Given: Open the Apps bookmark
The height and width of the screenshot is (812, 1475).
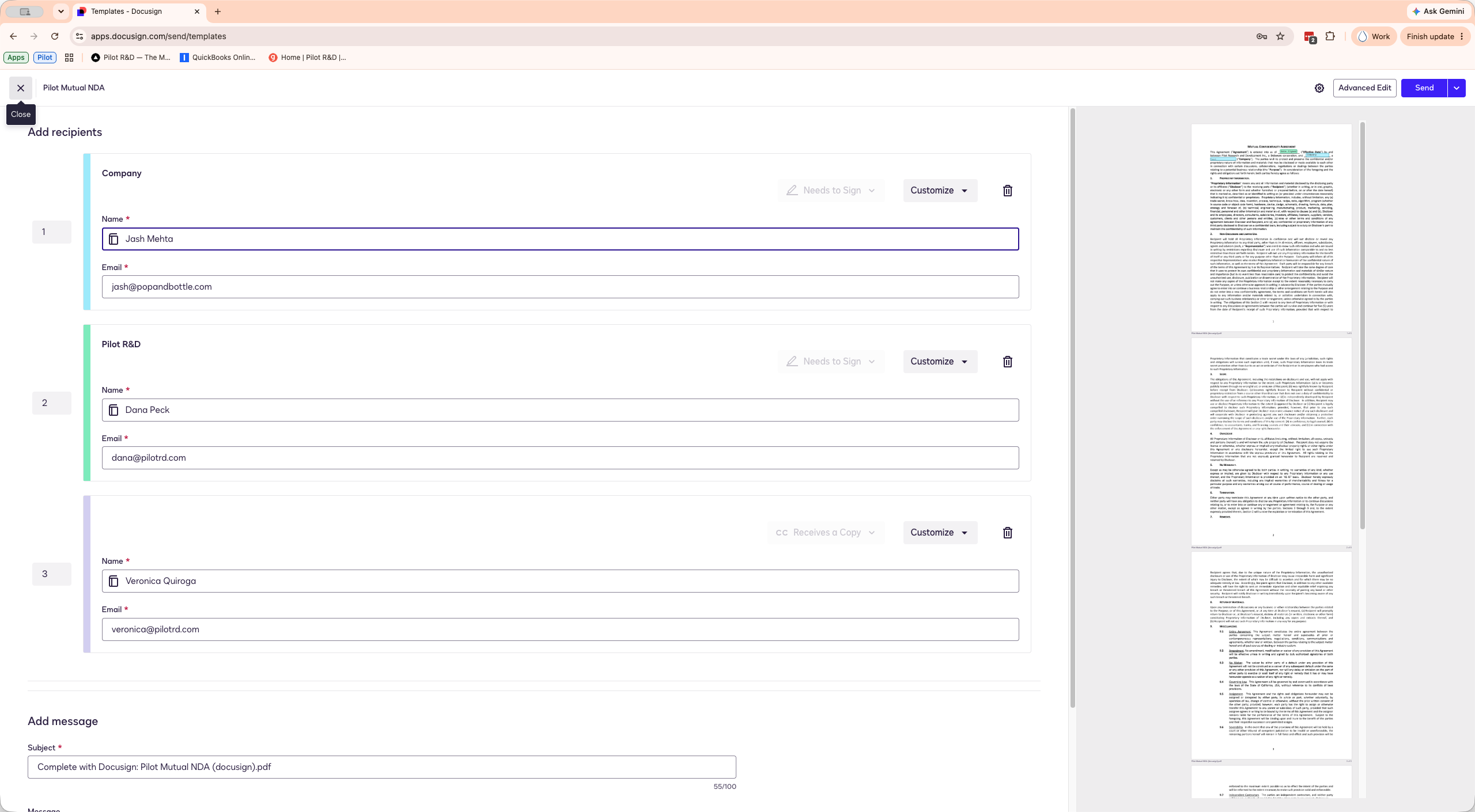Looking at the screenshot, I should coord(16,58).
